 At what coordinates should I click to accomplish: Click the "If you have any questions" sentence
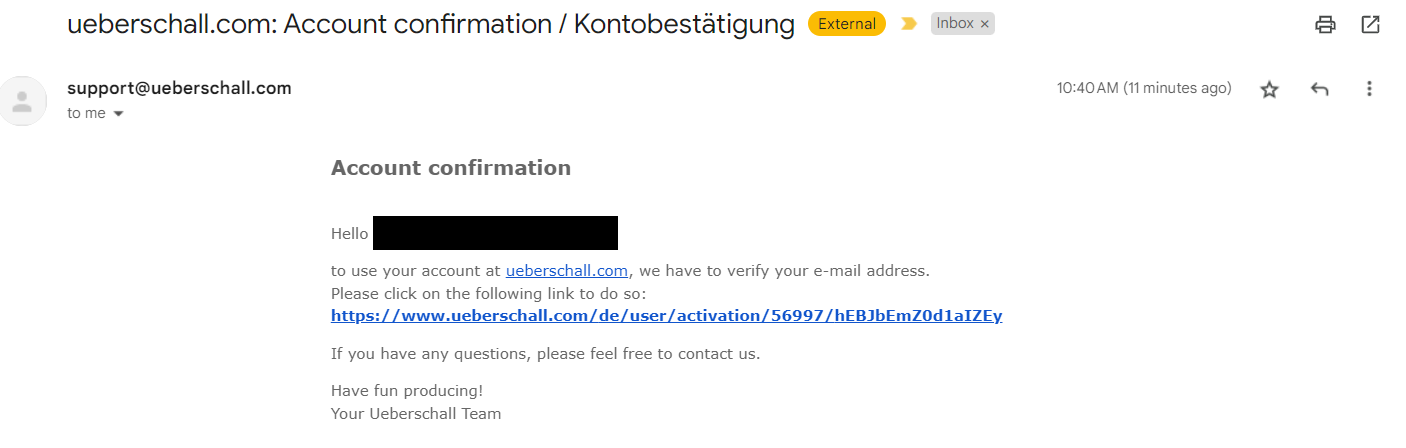point(545,354)
